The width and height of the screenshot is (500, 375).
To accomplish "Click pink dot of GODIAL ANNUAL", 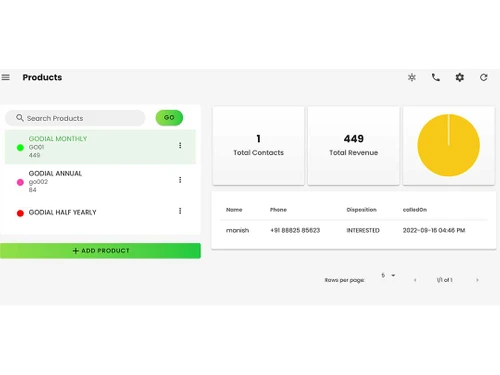I will pos(20,182).
